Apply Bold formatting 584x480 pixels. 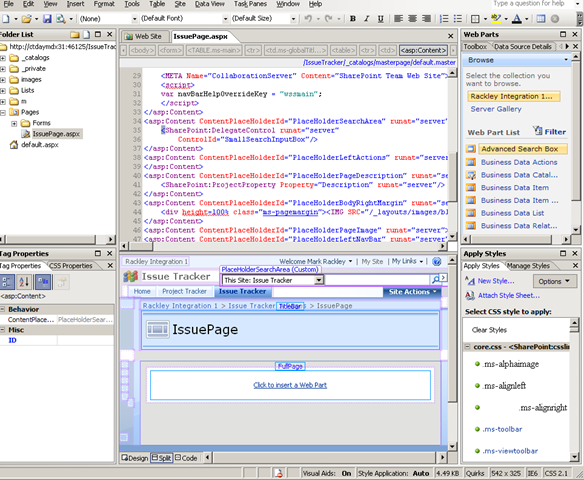[x=353, y=19]
